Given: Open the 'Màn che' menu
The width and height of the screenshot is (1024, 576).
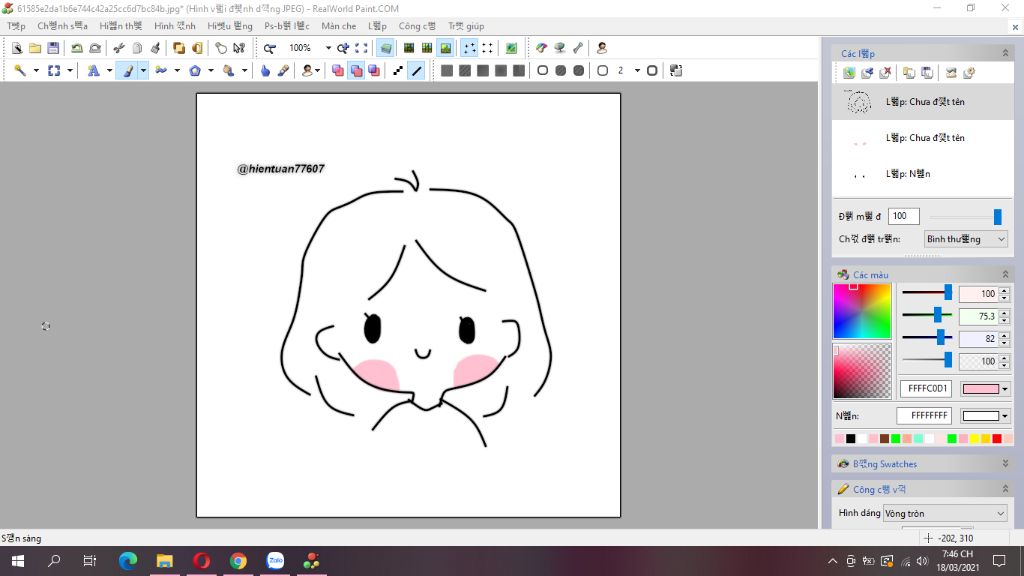Looking at the screenshot, I should click(338, 26).
